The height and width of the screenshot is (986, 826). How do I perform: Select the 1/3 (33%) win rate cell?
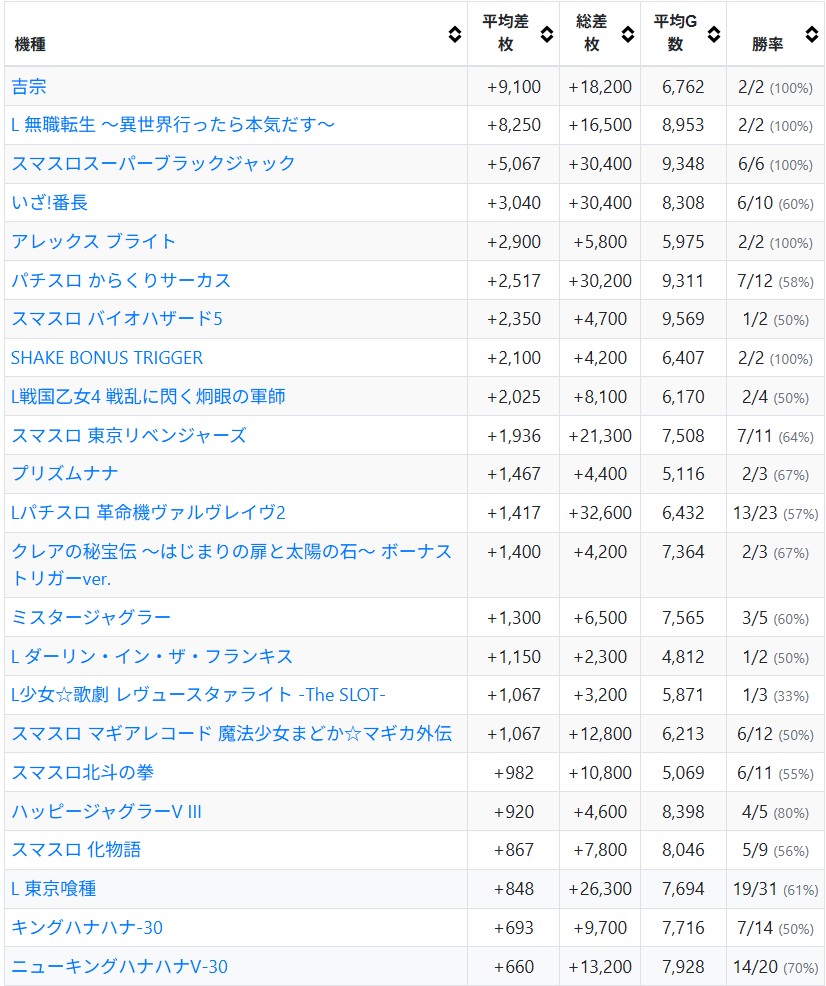pos(775,695)
